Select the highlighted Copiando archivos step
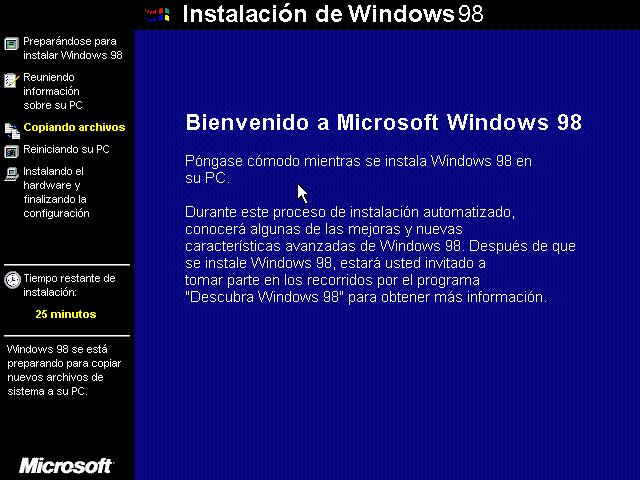Viewport: 640px width, 480px height. (x=74, y=127)
